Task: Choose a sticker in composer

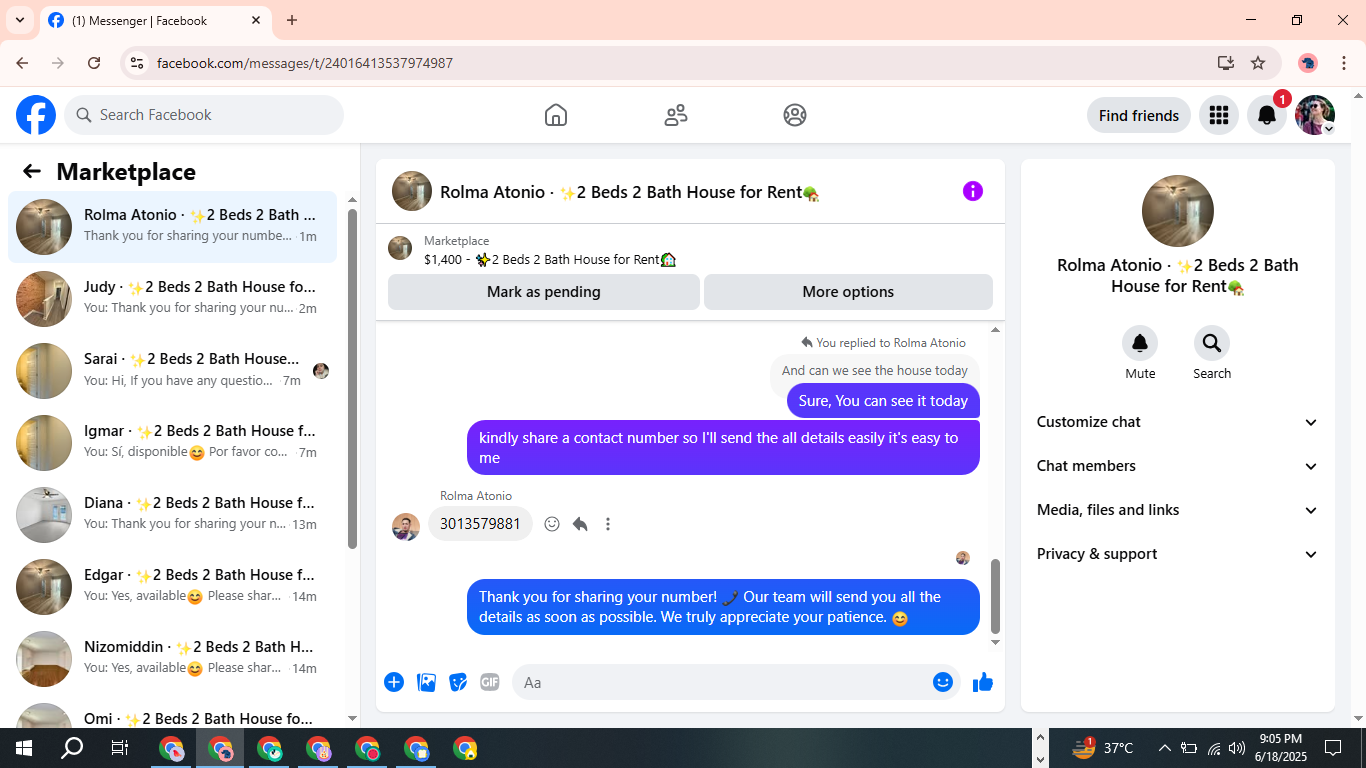Action: 458,682
